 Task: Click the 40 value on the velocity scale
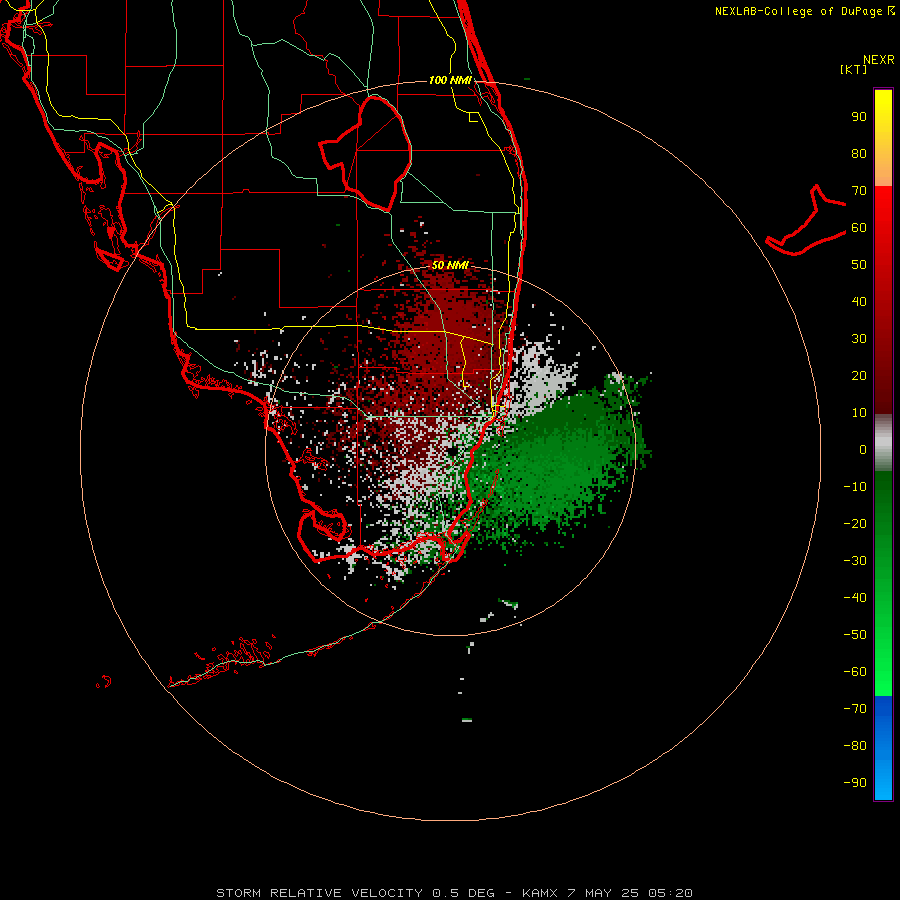pyautogui.click(x=859, y=301)
